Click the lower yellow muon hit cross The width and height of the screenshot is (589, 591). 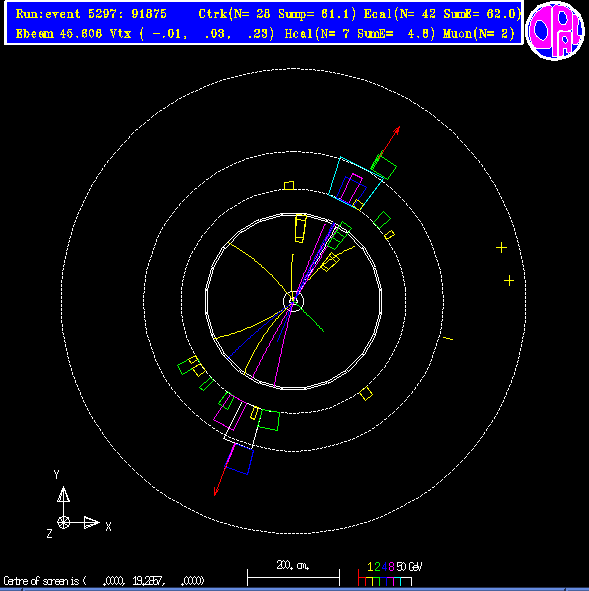coord(509,280)
